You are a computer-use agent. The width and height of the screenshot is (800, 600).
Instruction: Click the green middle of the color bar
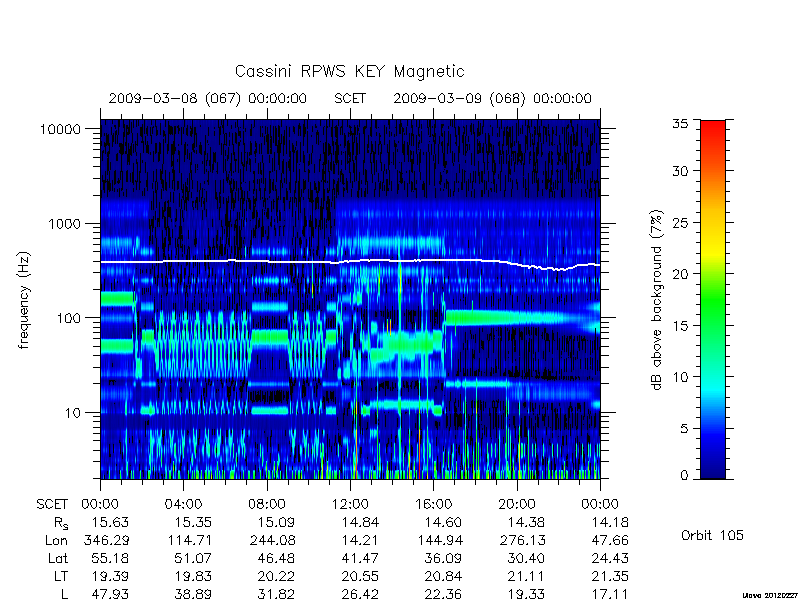(713, 301)
